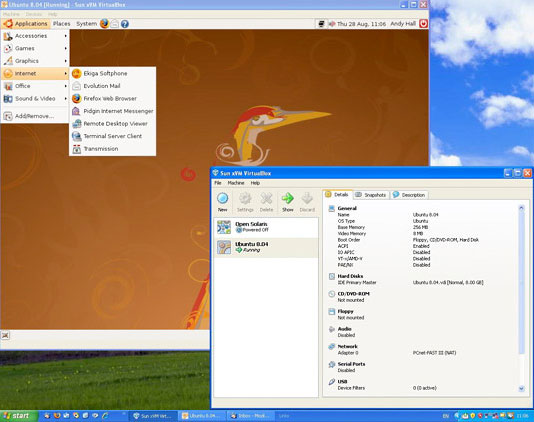The height and width of the screenshot is (422, 534).
Task: Switch to Inbox taskbar button
Action: [x=251, y=416]
